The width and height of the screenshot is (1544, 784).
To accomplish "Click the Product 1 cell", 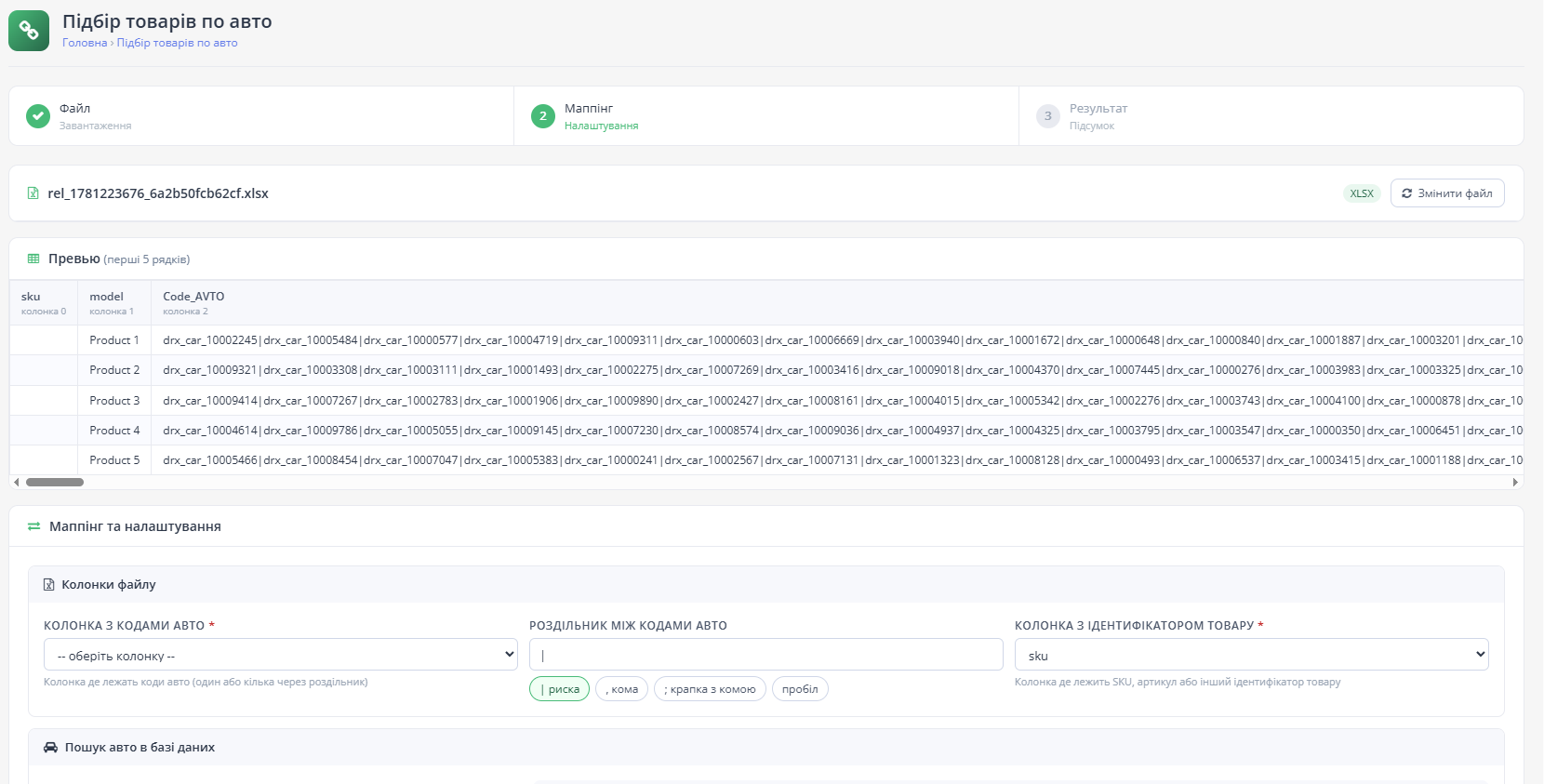I will 114,340.
